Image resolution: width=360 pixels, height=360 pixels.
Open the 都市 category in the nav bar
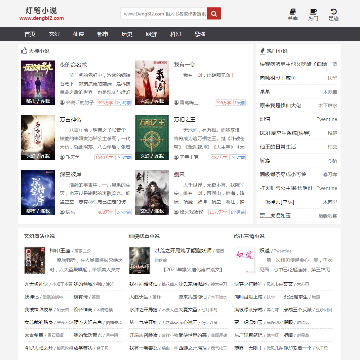[102, 34]
